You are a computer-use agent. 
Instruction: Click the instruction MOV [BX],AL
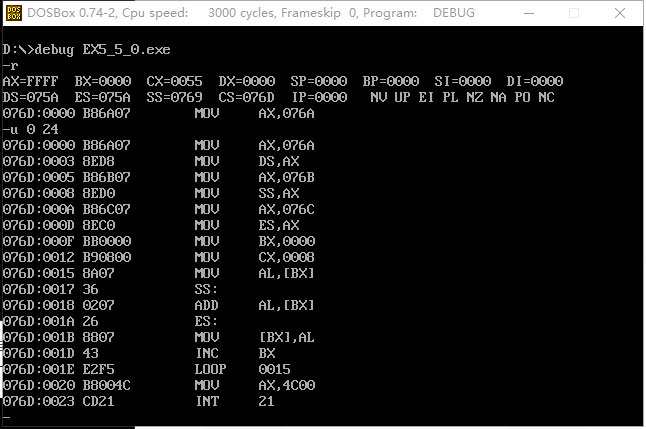pos(254,338)
